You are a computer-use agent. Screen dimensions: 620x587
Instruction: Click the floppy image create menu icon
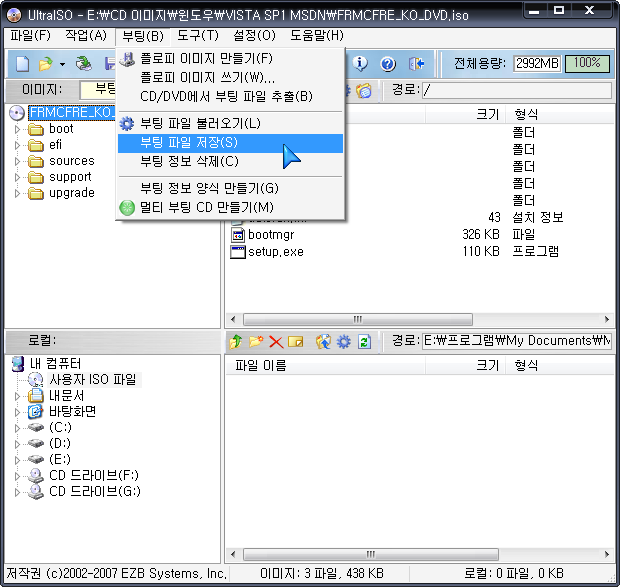pos(127,59)
